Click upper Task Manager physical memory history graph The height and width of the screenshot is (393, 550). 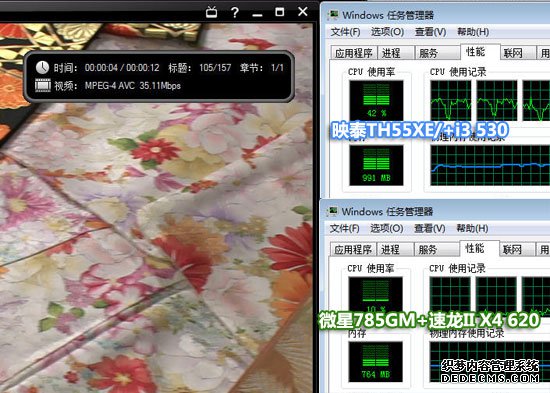point(490,165)
